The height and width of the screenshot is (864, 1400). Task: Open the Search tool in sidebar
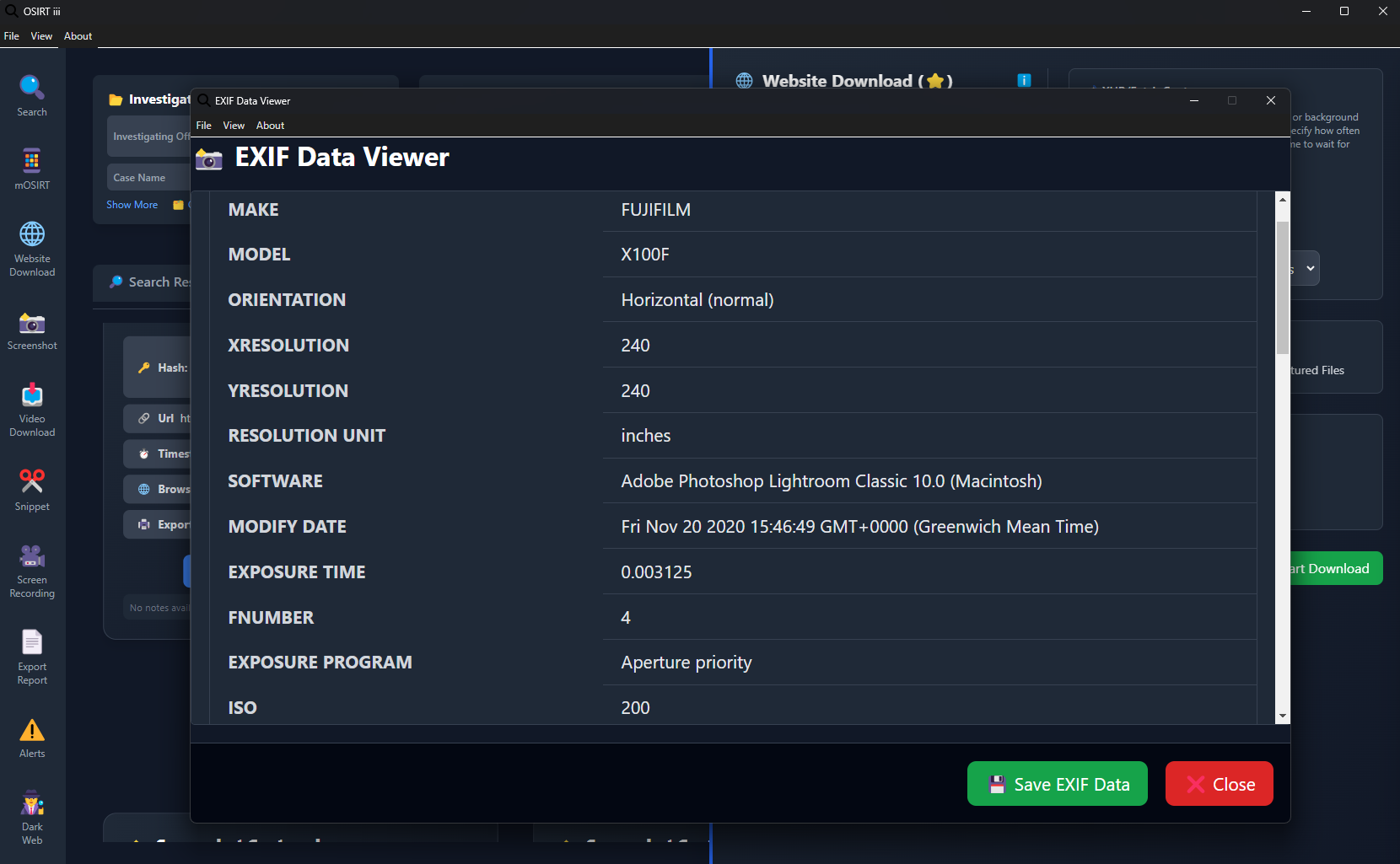coord(32,95)
